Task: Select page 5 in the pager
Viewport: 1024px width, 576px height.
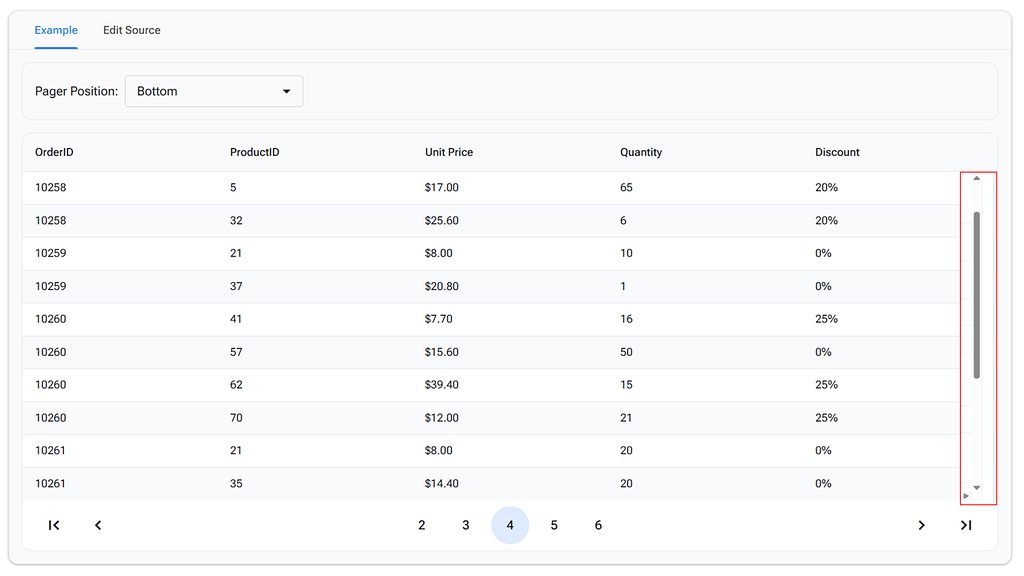Action: [x=553, y=525]
